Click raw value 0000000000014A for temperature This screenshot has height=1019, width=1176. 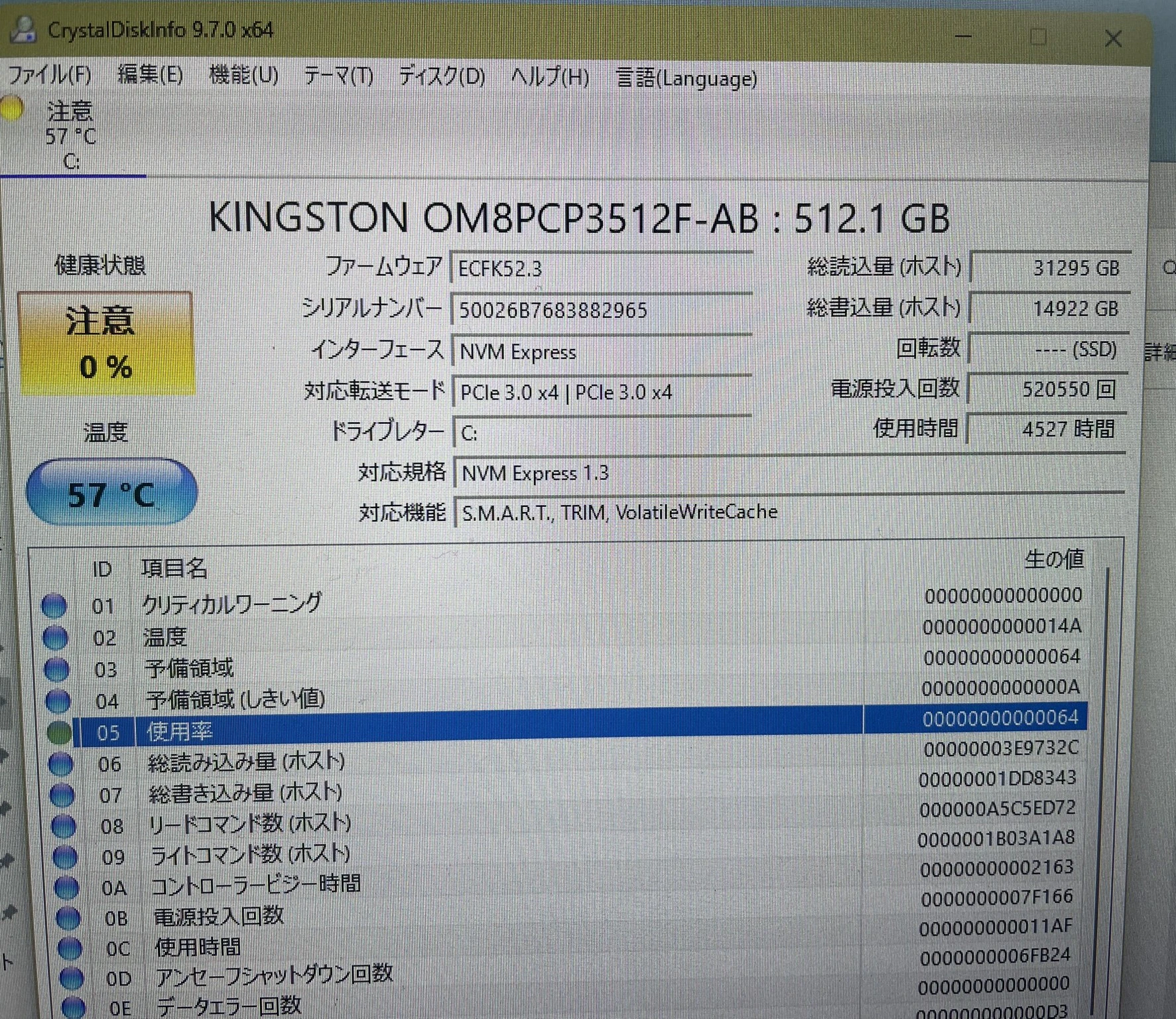coord(1002,626)
